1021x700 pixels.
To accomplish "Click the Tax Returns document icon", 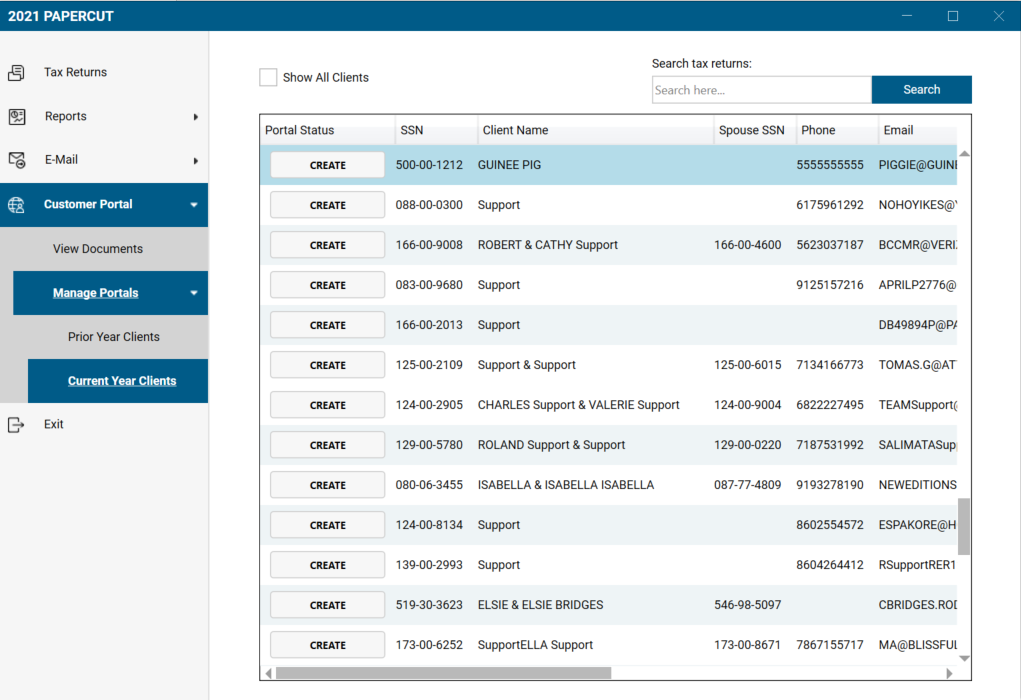I will point(16,72).
